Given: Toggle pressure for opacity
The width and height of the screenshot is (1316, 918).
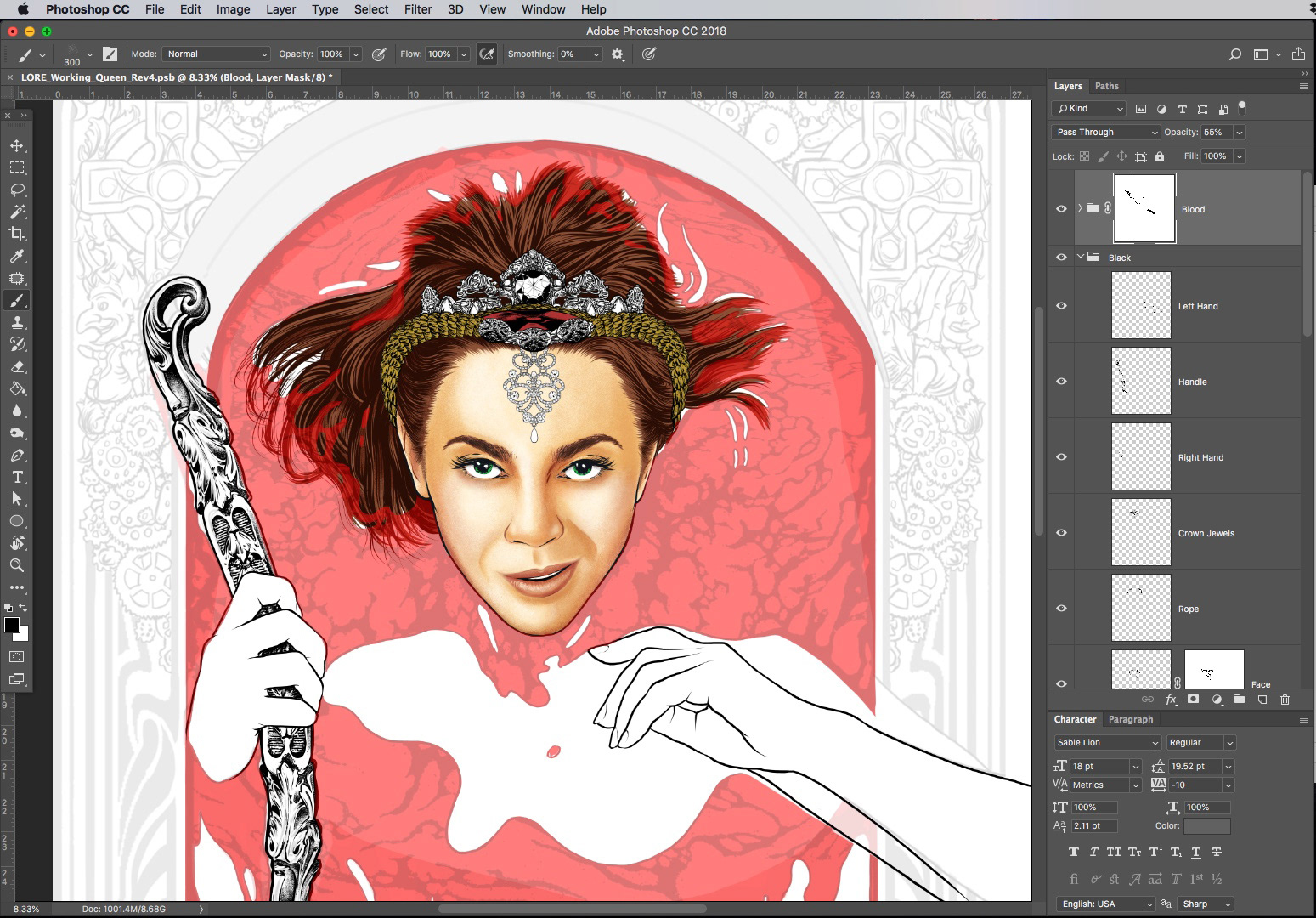Looking at the screenshot, I should (x=379, y=54).
